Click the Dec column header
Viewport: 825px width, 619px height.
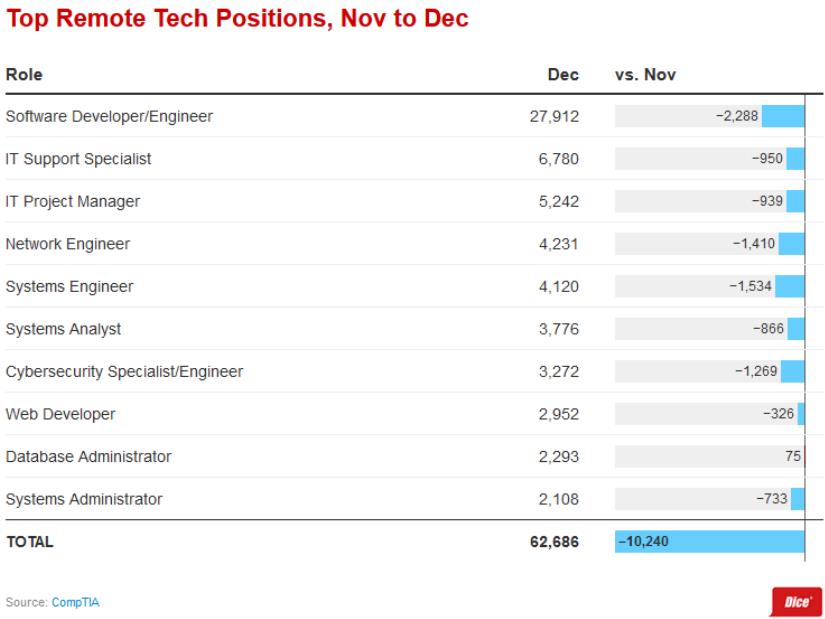pos(563,75)
